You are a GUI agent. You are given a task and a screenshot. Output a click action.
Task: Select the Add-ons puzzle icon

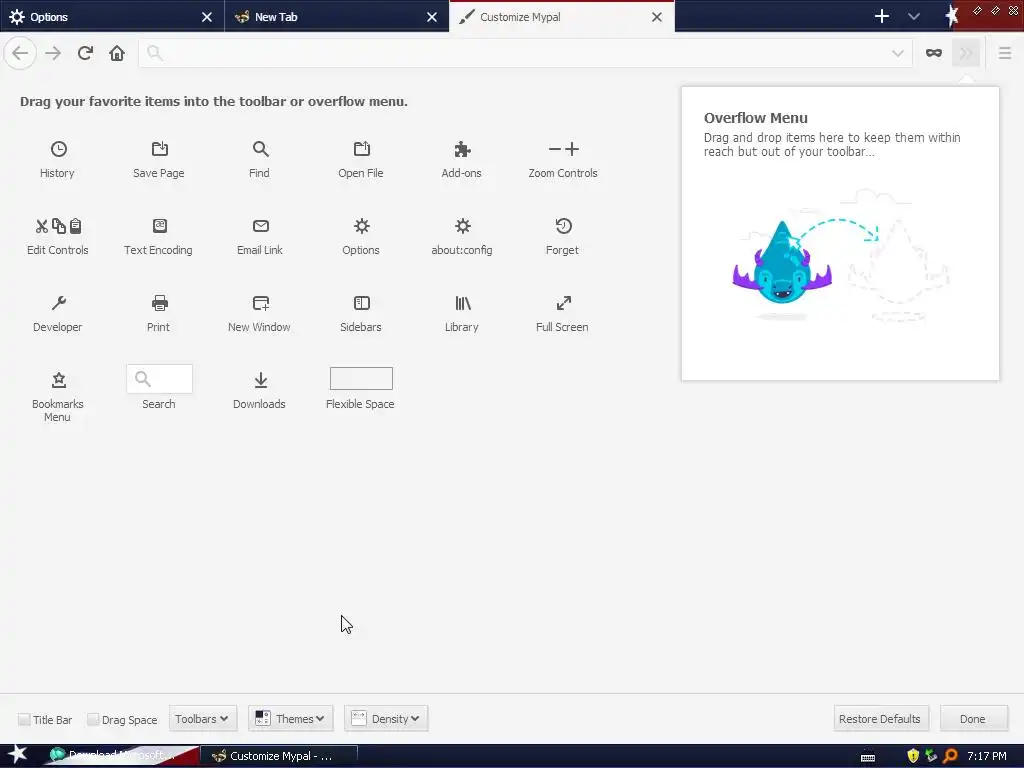click(x=462, y=149)
